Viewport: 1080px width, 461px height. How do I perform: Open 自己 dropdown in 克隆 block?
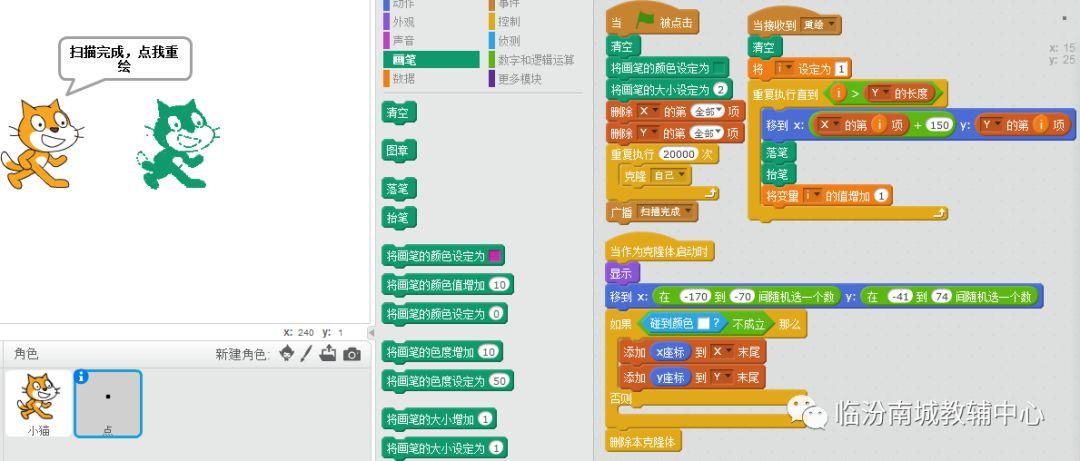670,176
